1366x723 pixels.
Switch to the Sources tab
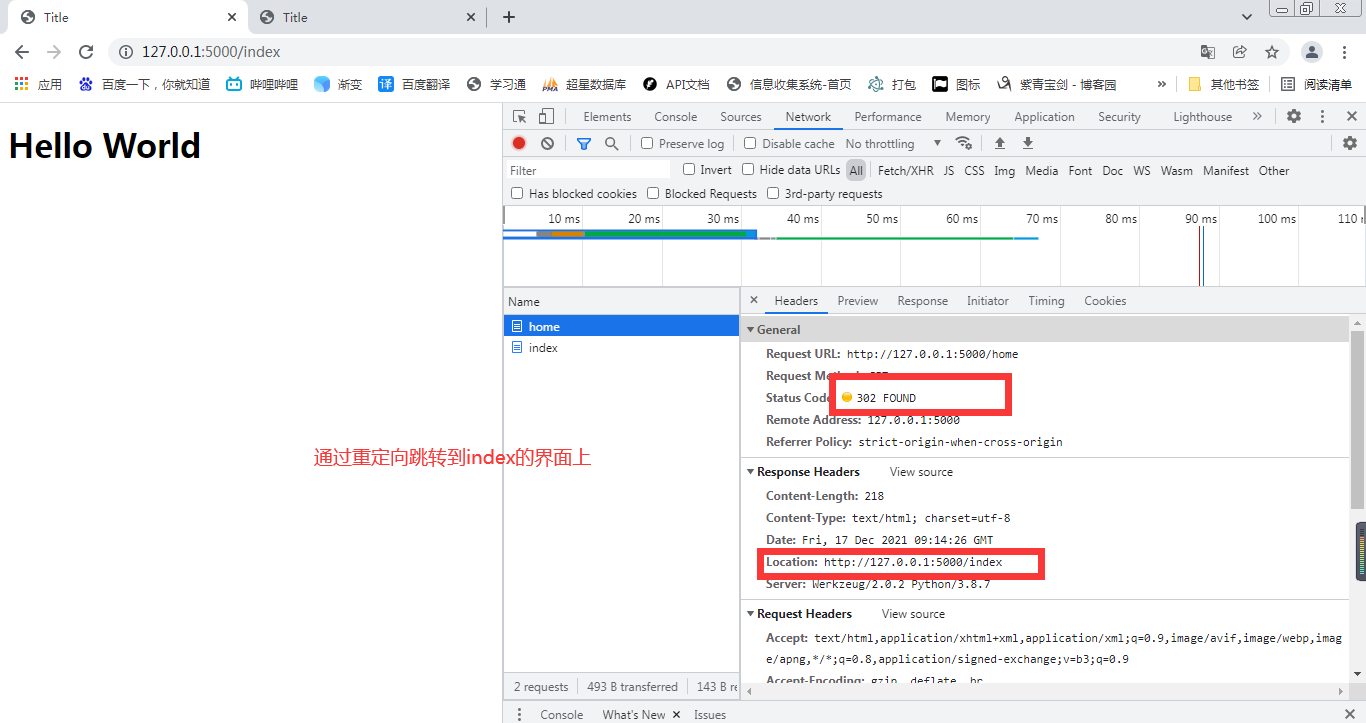(x=741, y=117)
